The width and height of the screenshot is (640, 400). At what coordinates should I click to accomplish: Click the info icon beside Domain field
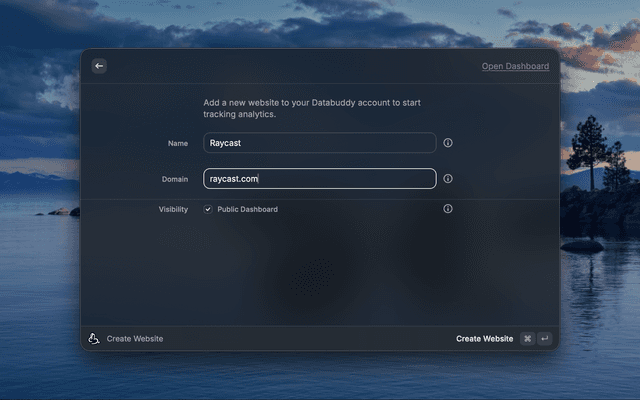tap(448, 179)
